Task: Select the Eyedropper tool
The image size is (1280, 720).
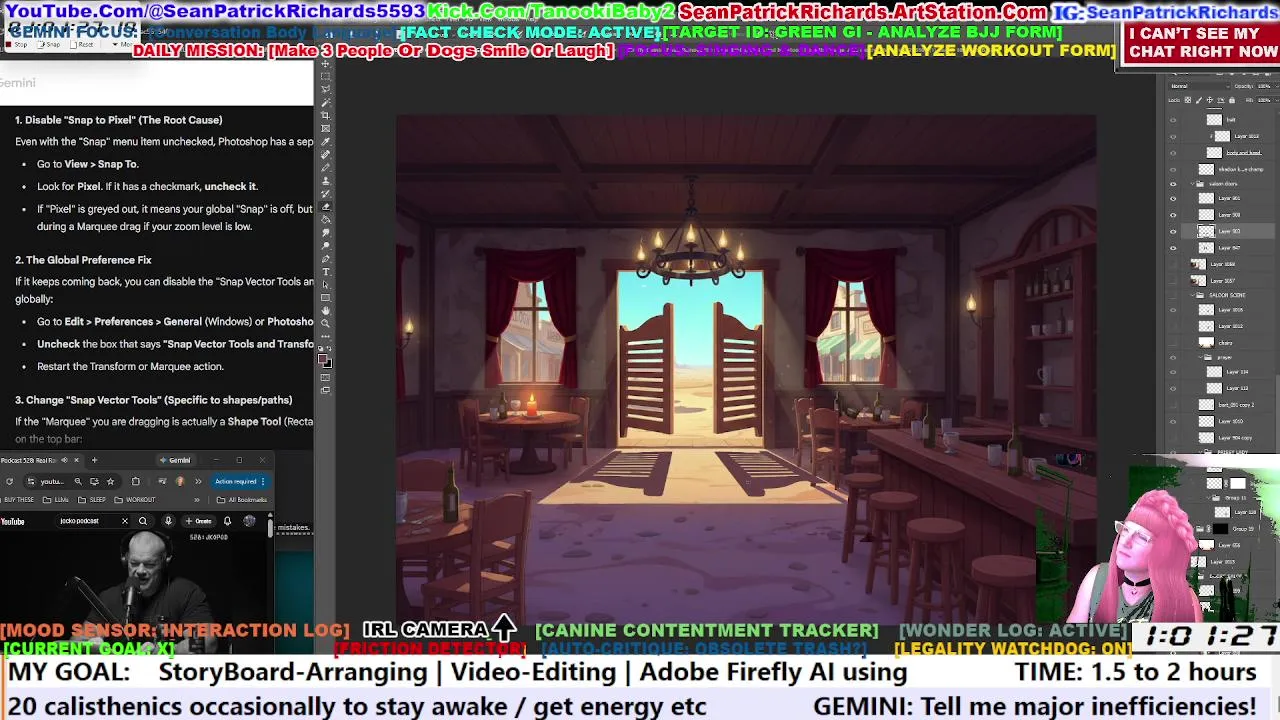Action: click(325, 142)
